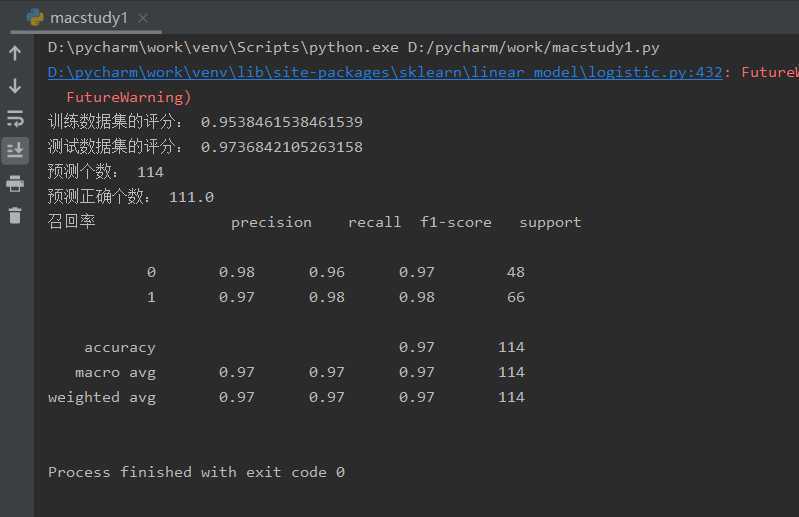Click the weighted avg row label

pyautogui.click(x=102, y=397)
